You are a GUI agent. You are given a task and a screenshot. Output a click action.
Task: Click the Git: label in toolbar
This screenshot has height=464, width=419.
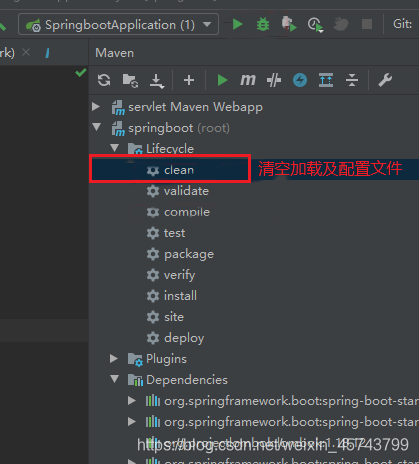(403, 24)
